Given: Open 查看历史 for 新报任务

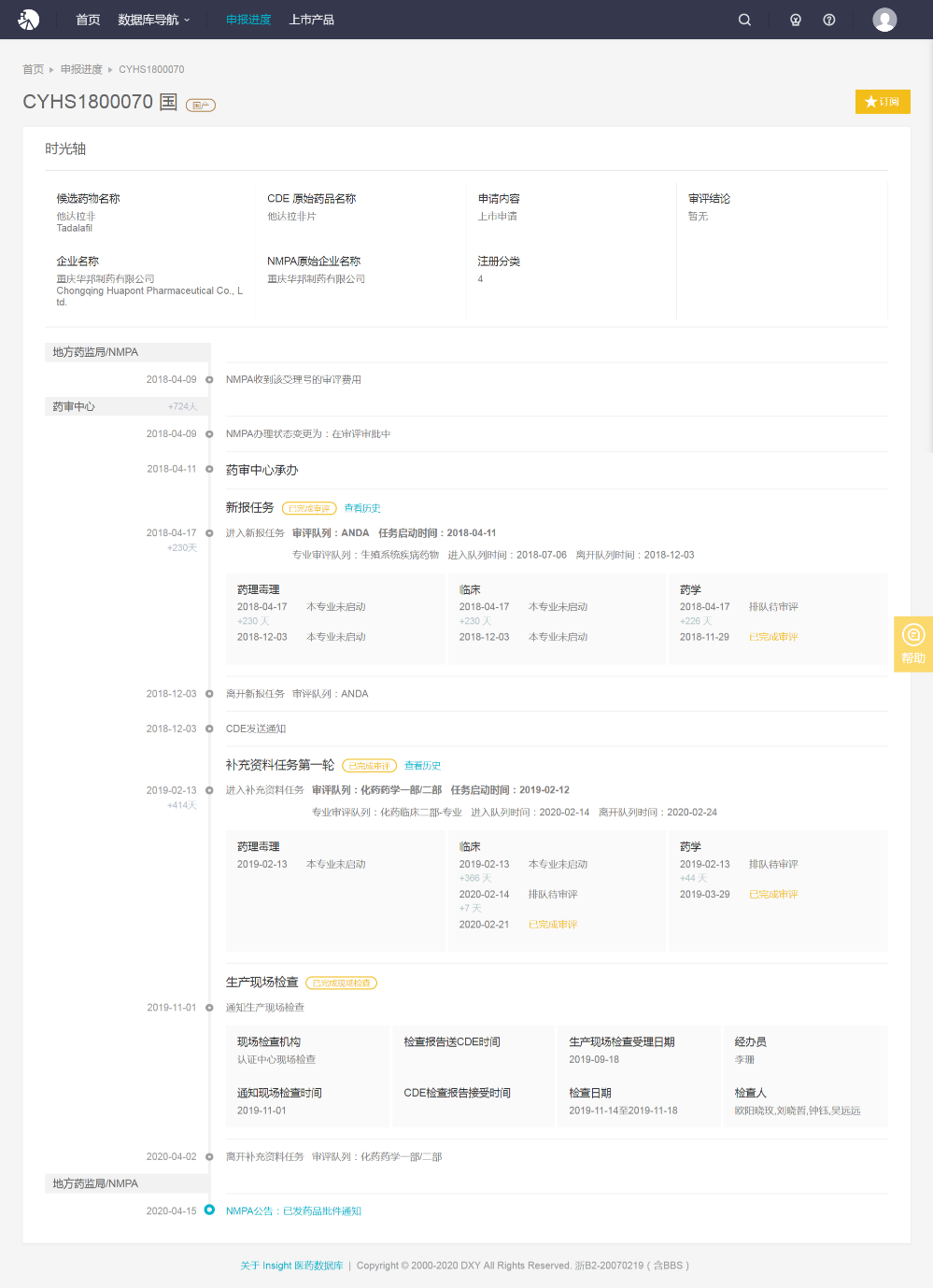Looking at the screenshot, I should 362,508.
